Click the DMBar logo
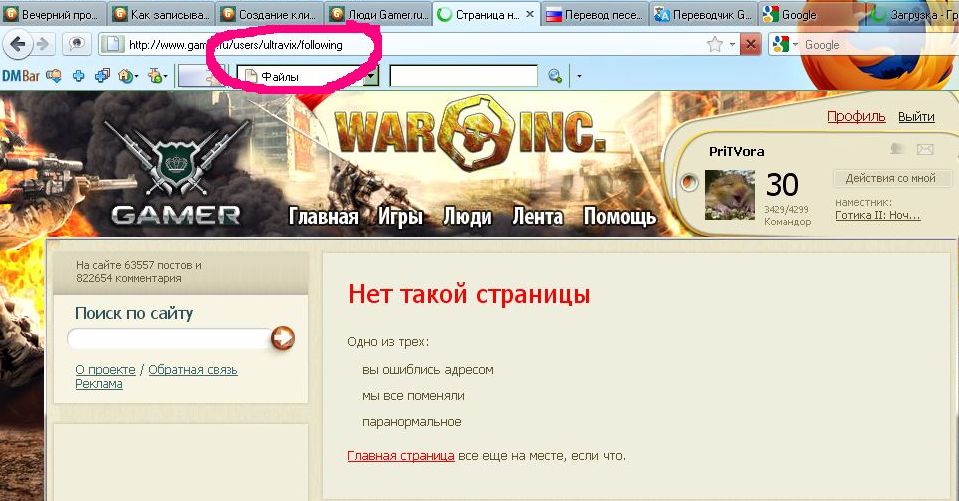This screenshot has width=959, height=501. point(21,76)
